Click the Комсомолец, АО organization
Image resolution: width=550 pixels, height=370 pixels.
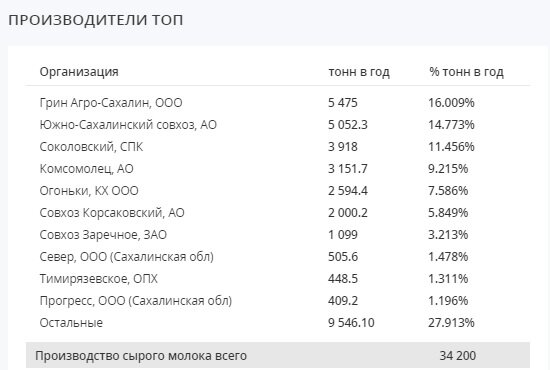86,169
